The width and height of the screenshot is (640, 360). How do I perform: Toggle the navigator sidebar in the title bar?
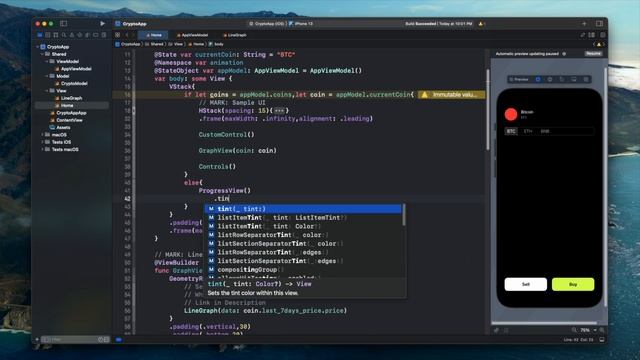(64, 24)
